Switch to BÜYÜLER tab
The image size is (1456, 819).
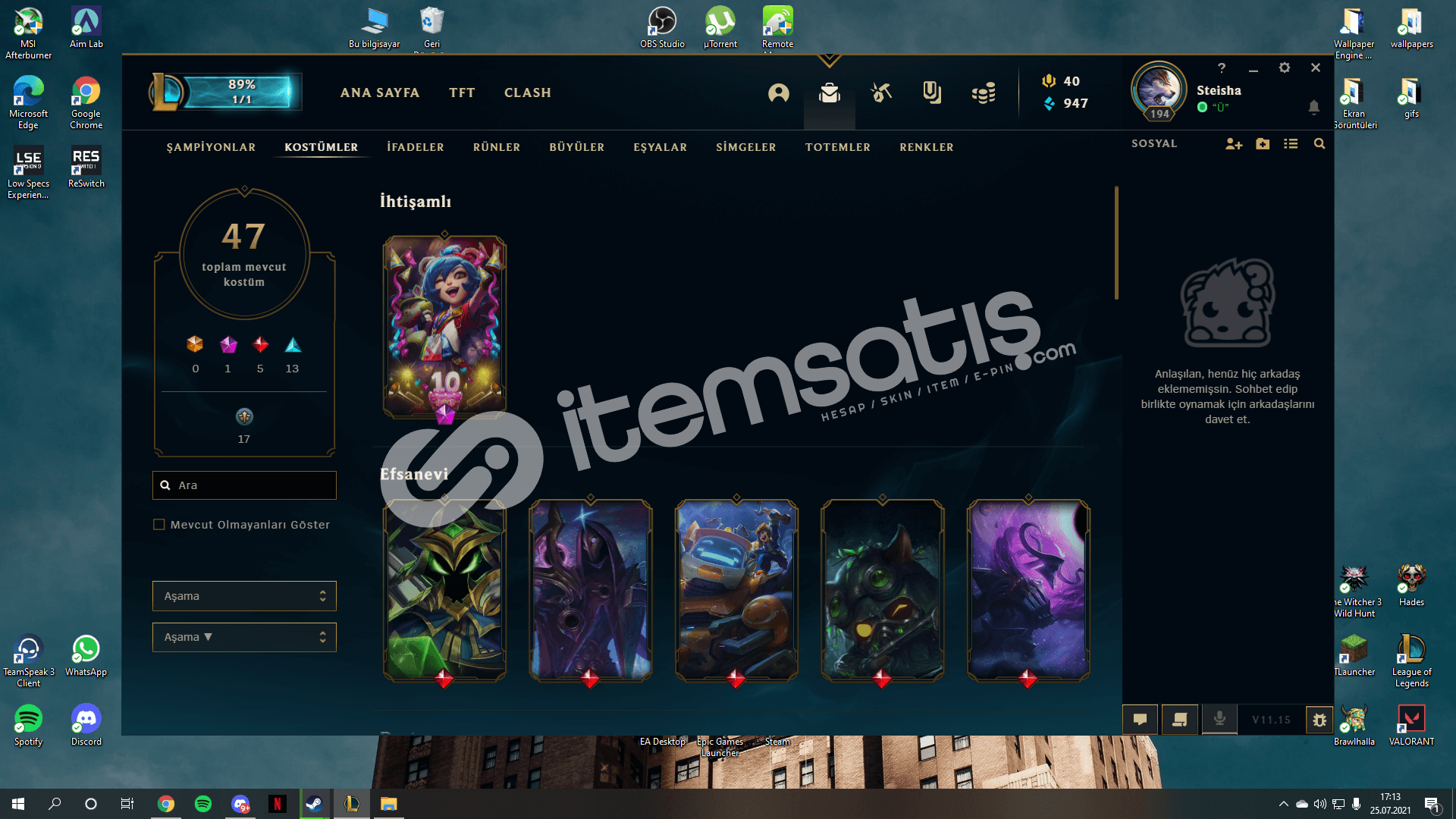(577, 147)
